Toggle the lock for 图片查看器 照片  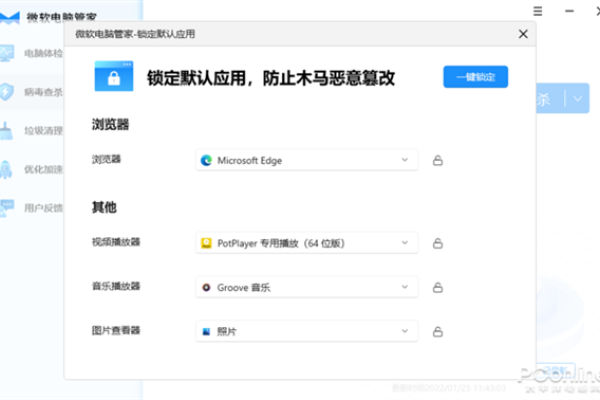[x=438, y=331]
